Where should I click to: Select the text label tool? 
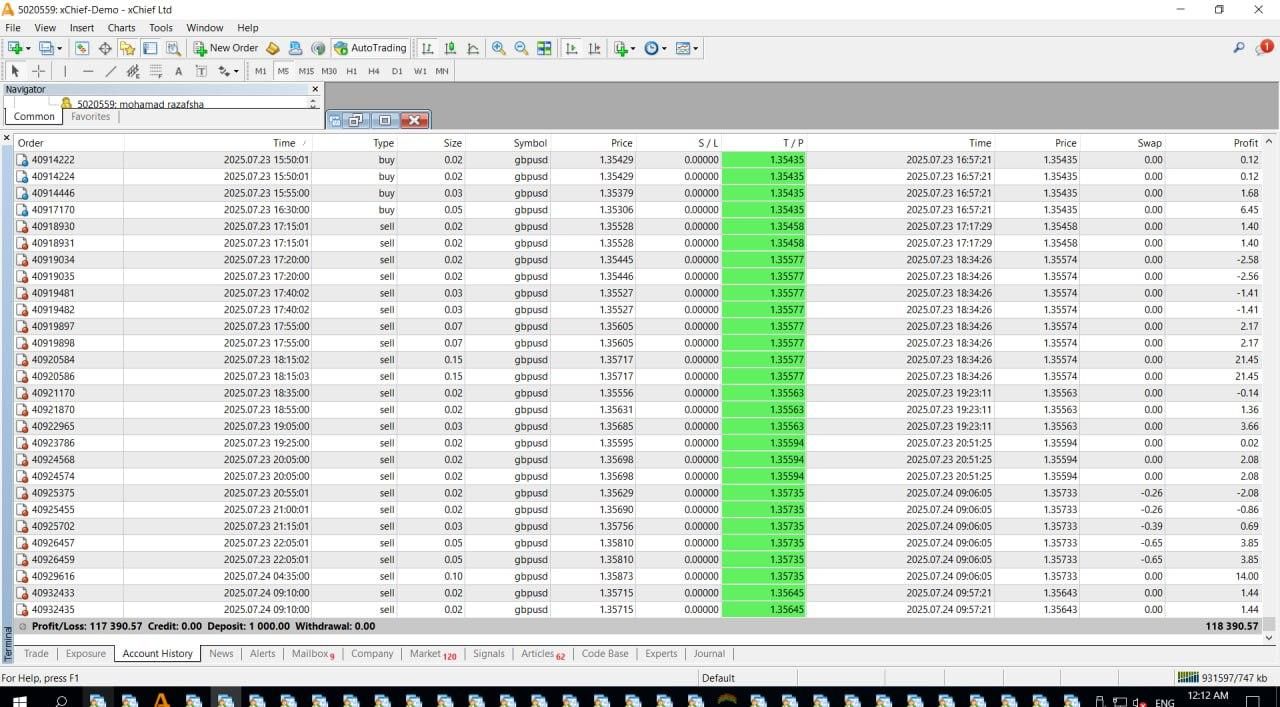(x=179, y=71)
